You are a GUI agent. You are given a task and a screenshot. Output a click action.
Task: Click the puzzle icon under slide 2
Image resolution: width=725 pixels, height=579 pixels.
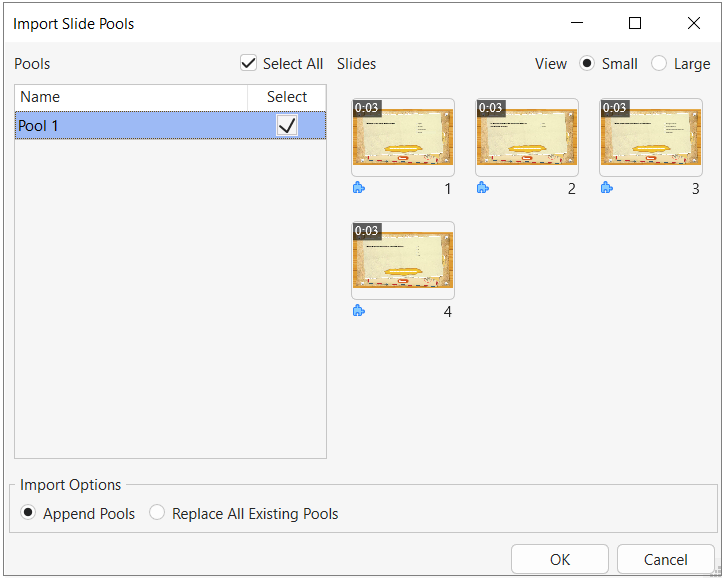(483, 188)
